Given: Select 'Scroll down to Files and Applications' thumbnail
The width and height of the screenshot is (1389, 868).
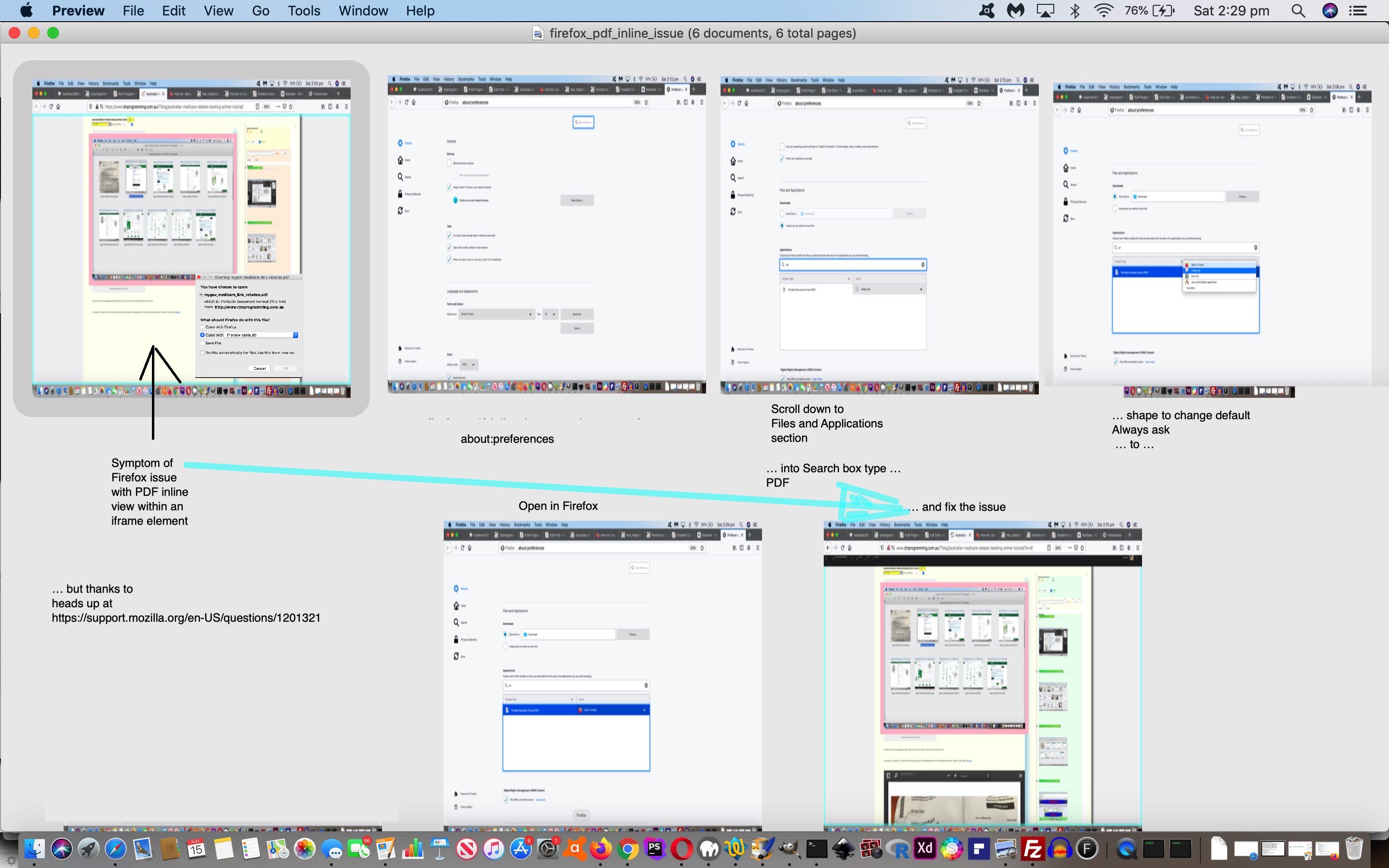Looking at the screenshot, I should coord(879,235).
